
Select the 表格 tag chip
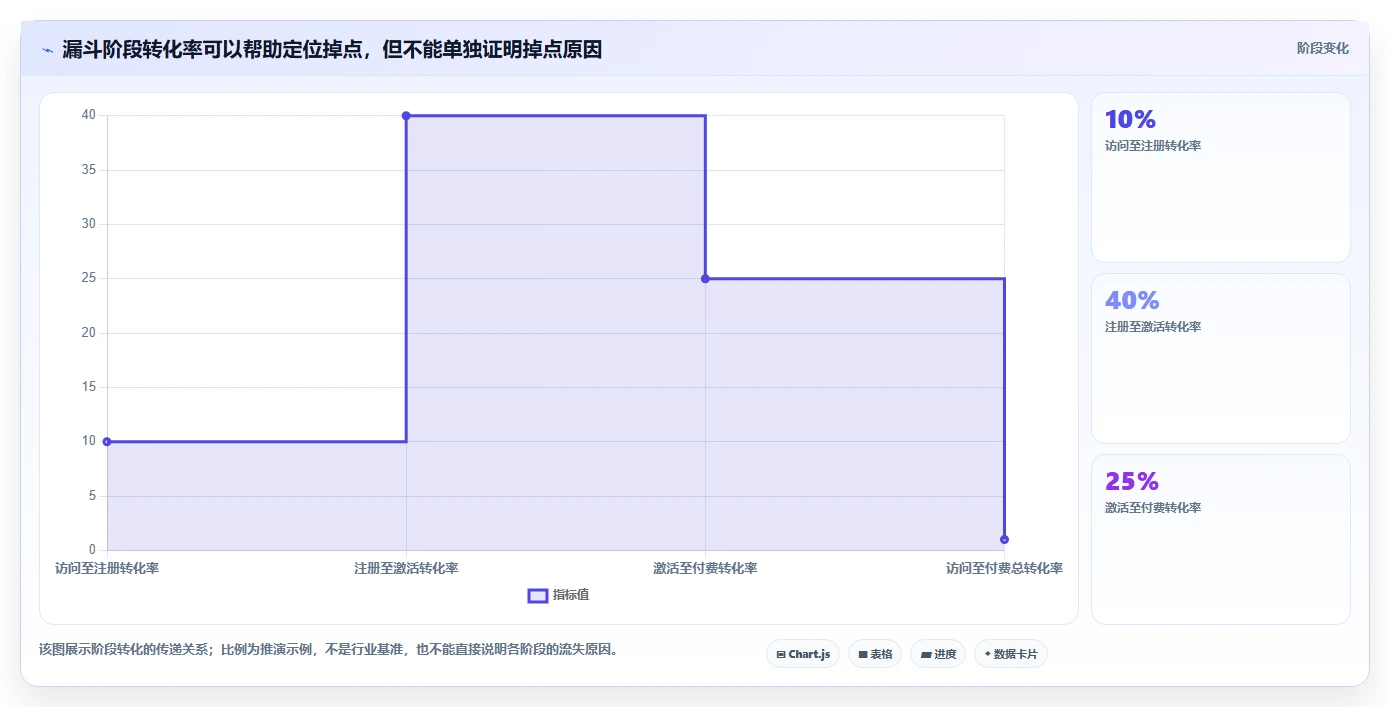coord(875,654)
